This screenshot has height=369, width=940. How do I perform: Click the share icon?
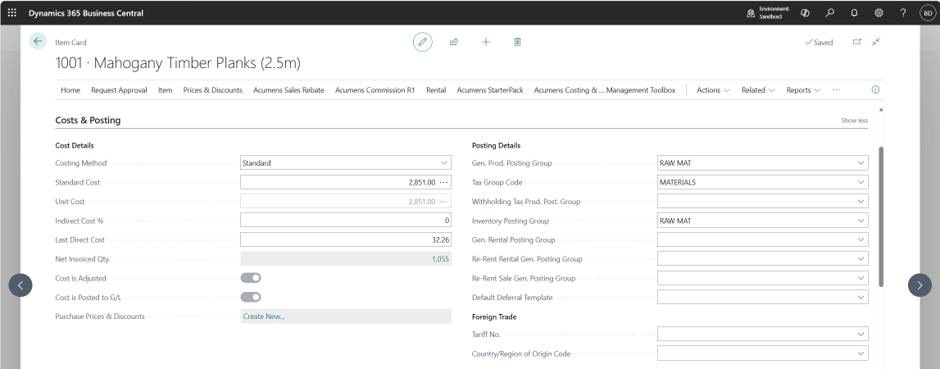pyautogui.click(x=454, y=42)
